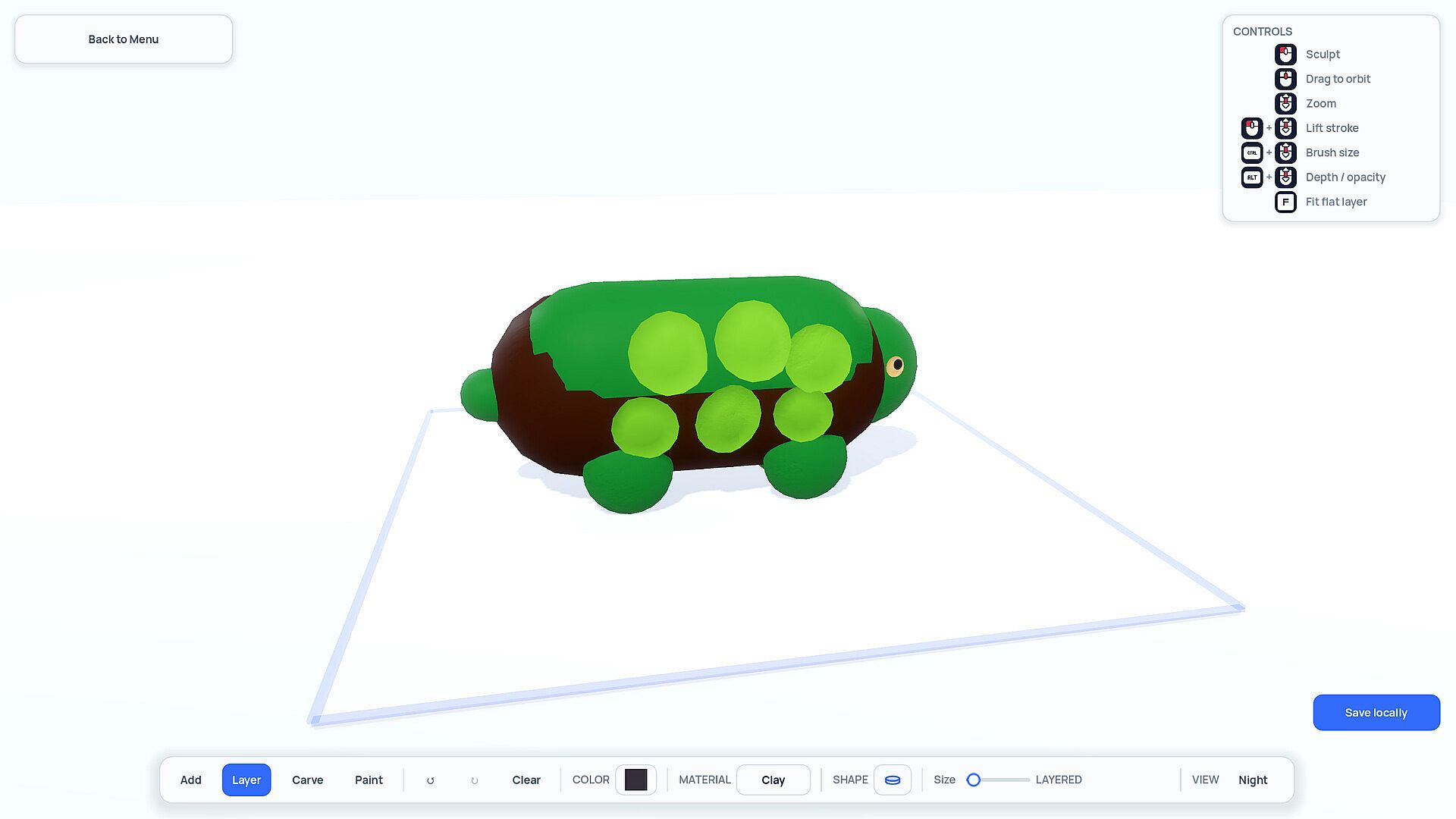This screenshot has height=819, width=1456.
Task: Choose the Paint mode
Action: coord(369,780)
